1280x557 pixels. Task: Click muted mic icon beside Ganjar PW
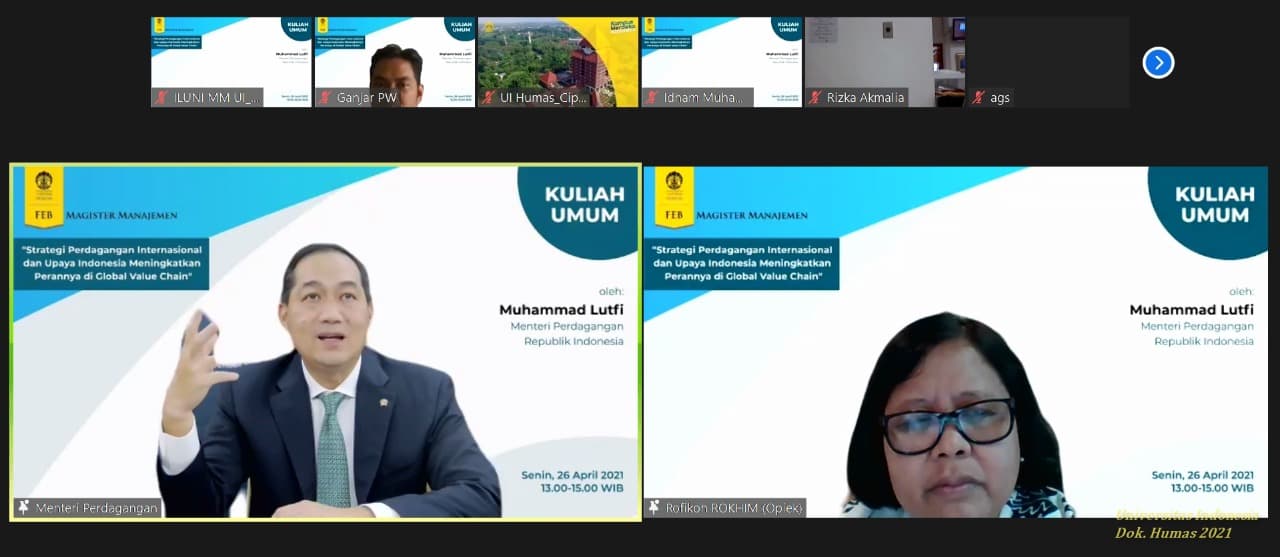[325, 98]
